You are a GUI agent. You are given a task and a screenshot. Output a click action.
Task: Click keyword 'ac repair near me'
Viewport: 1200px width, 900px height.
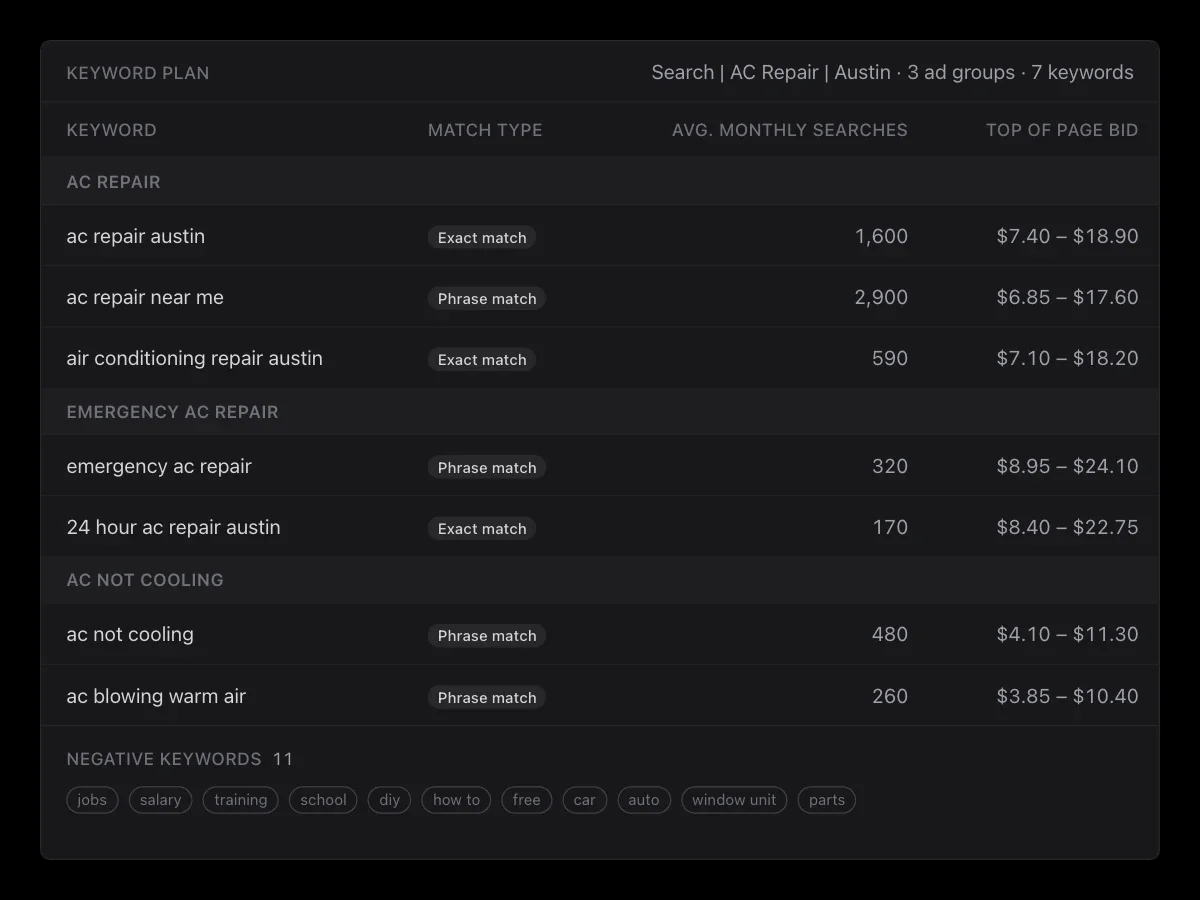coord(145,298)
